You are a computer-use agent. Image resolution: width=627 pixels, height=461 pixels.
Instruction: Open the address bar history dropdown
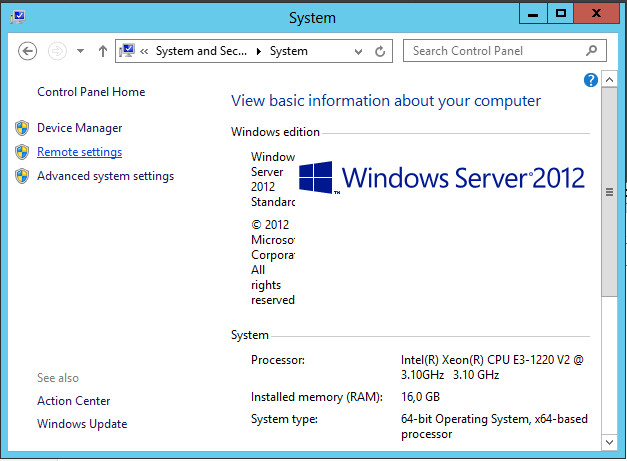(x=358, y=51)
